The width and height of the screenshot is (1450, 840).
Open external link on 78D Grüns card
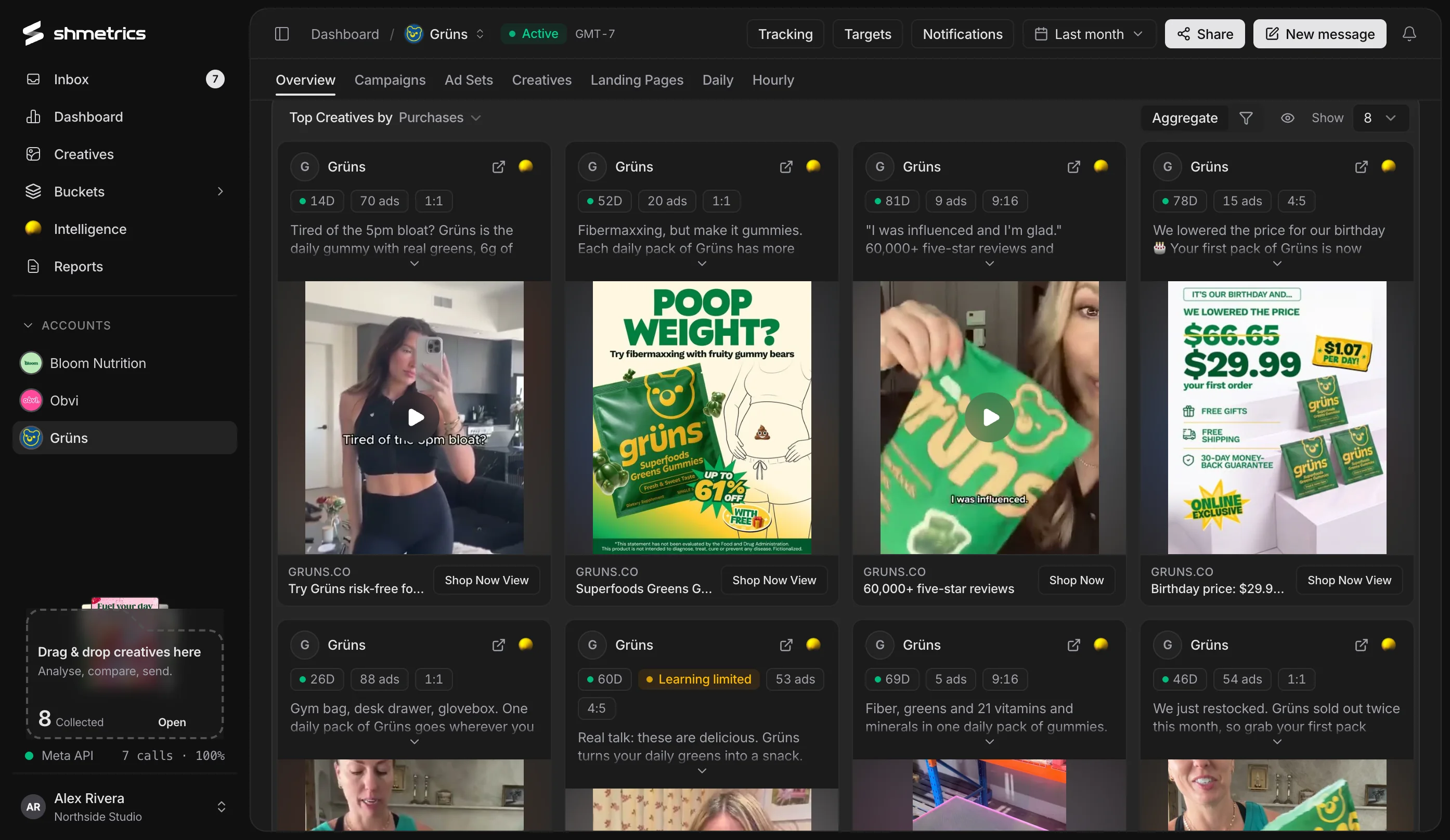coord(1362,167)
